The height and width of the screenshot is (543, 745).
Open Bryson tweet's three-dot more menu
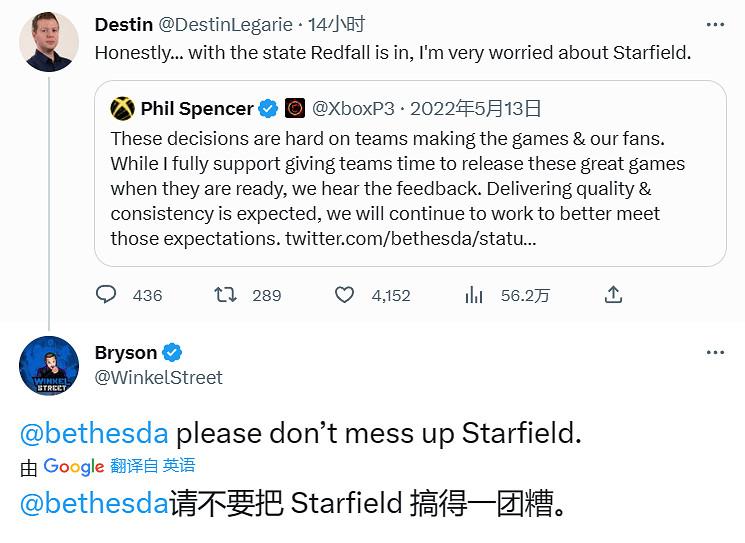[x=715, y=352]
